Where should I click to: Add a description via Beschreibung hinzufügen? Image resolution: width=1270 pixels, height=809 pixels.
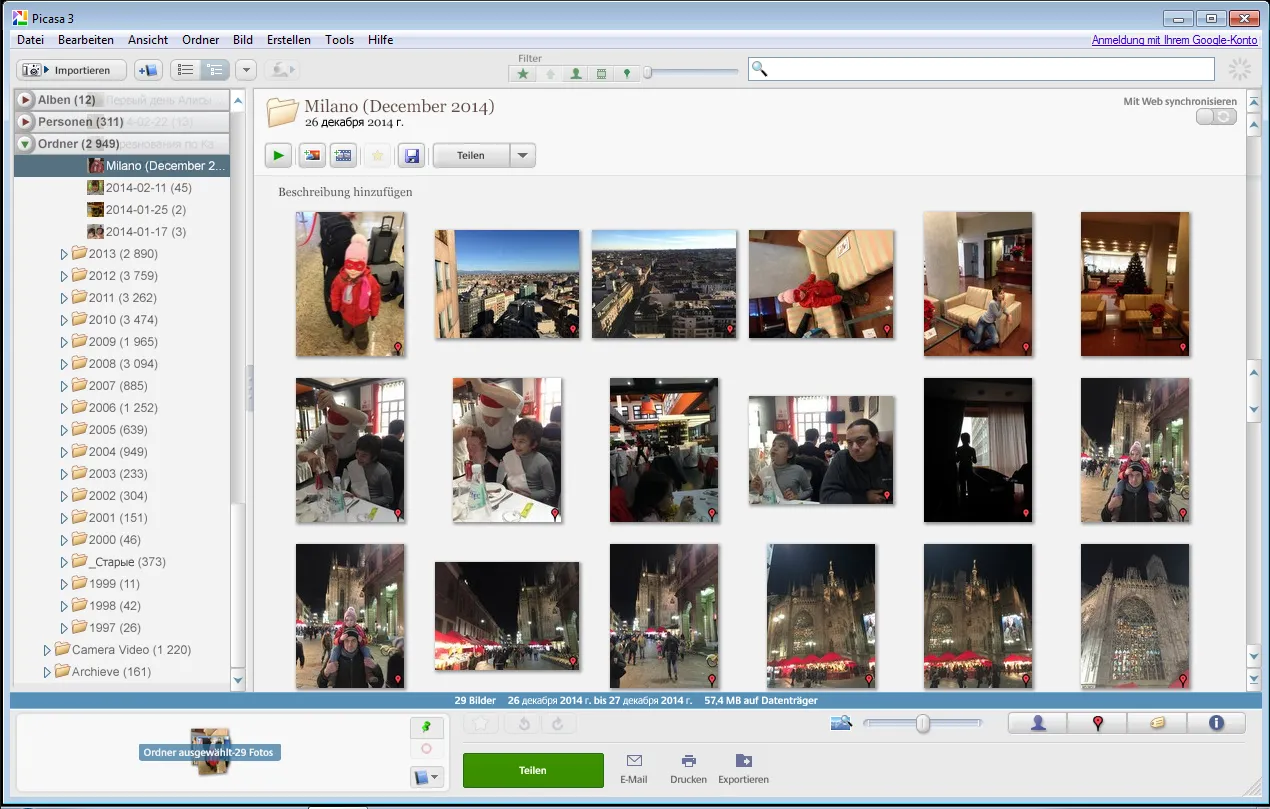pyautogui.click(x=345, y=192)
